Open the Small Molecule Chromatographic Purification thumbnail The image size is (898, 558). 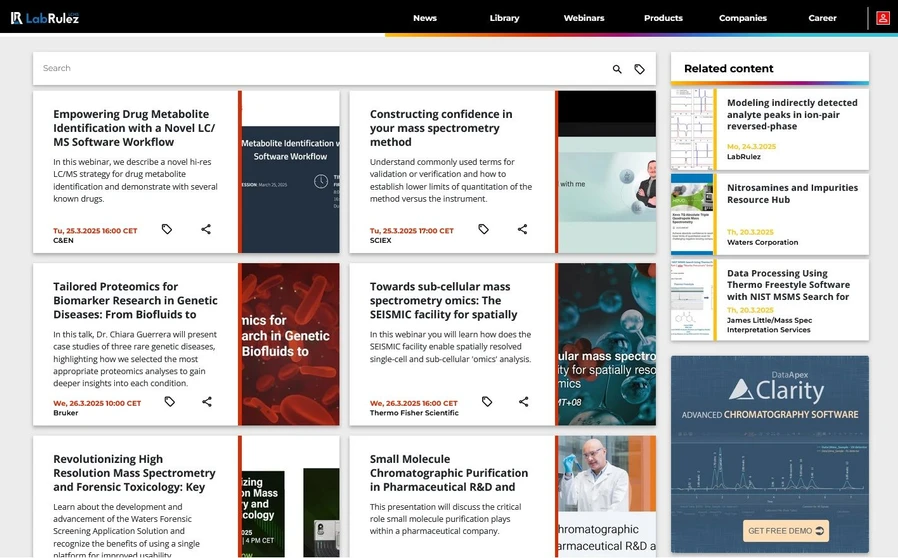[606, 495]
